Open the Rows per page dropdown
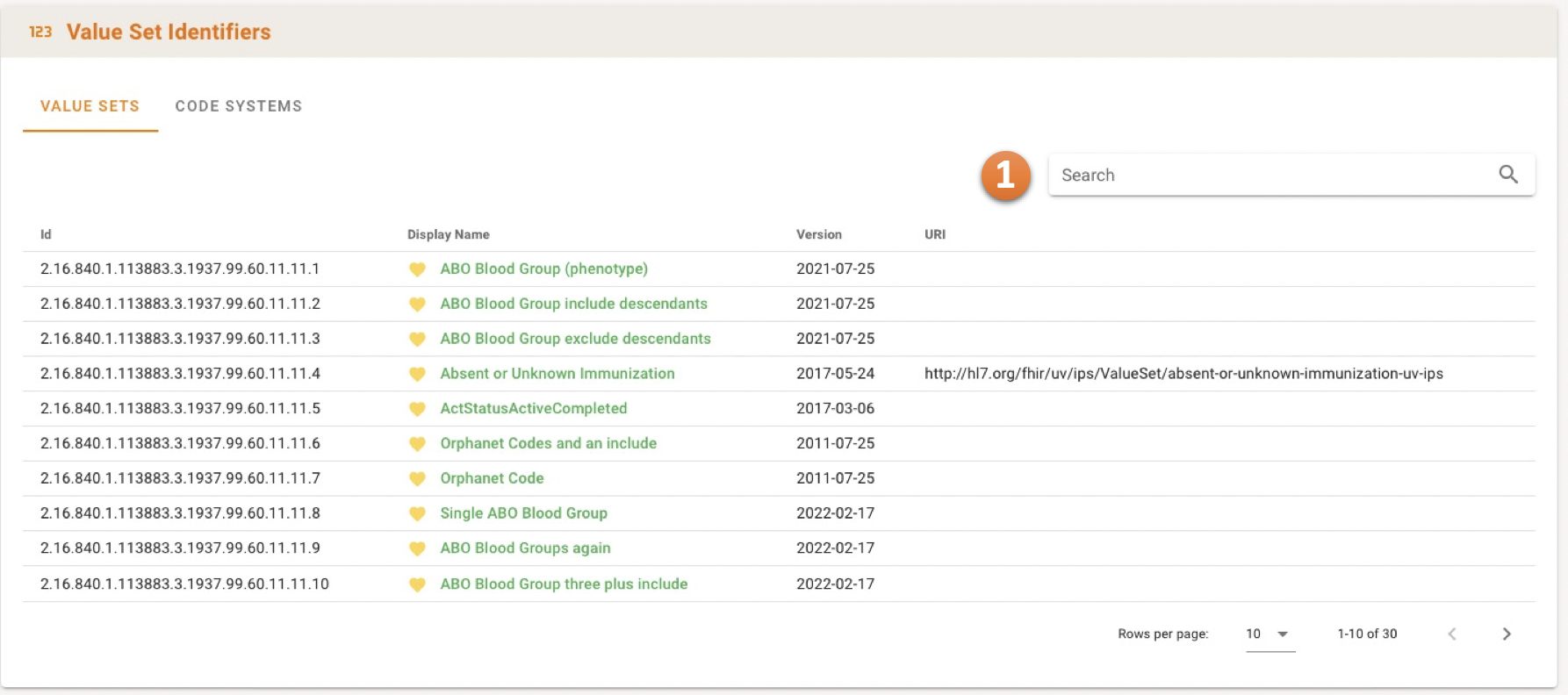This screenshot has width=1568, height=695. (1269, 634)
